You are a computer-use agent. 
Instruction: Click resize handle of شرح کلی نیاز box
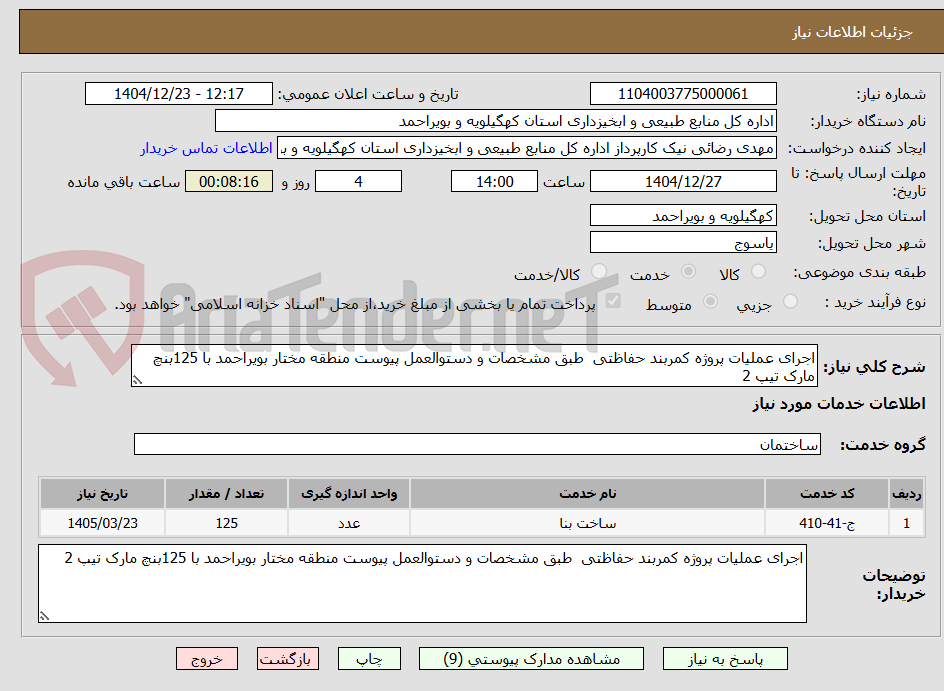137,380
